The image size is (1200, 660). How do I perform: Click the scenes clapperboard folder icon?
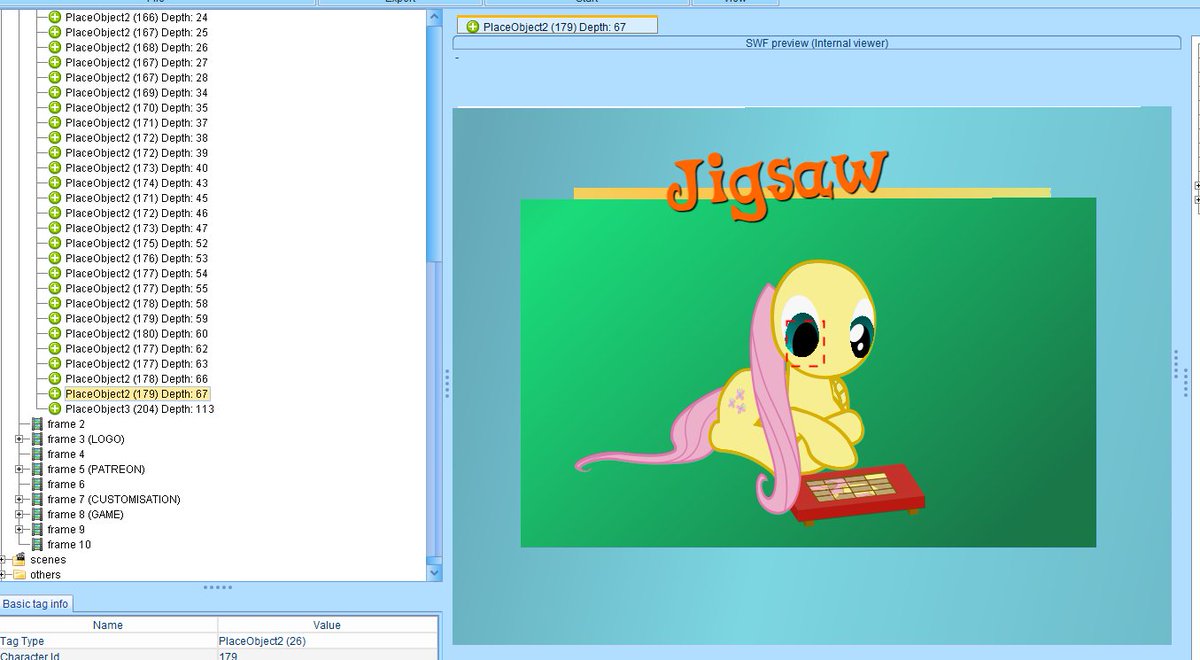[x=19, y=559]
